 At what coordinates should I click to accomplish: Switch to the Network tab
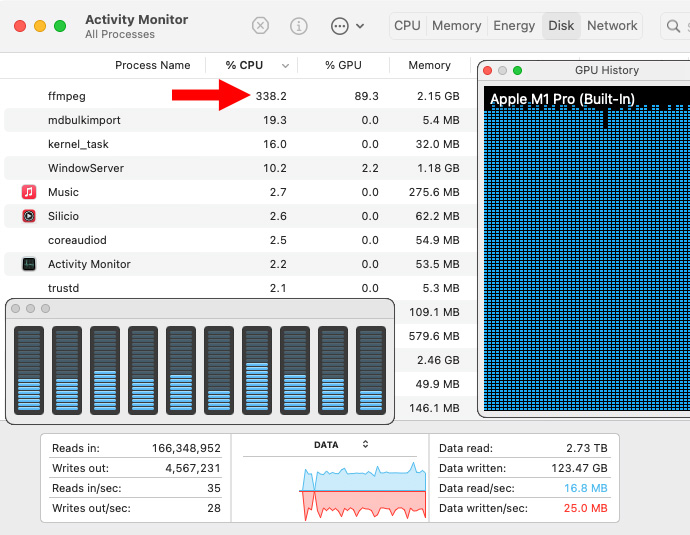[x=612, y=26]
